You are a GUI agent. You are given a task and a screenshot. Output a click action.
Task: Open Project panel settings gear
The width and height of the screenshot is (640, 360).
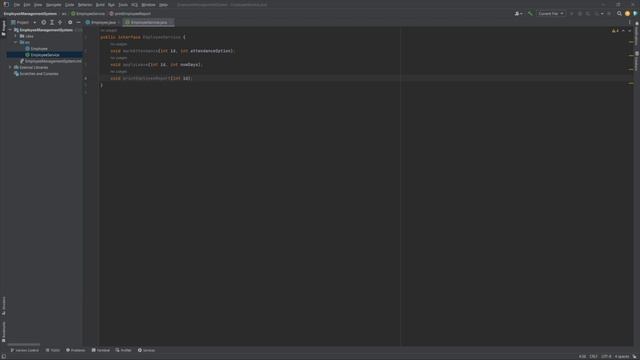(x=70, y=22)
